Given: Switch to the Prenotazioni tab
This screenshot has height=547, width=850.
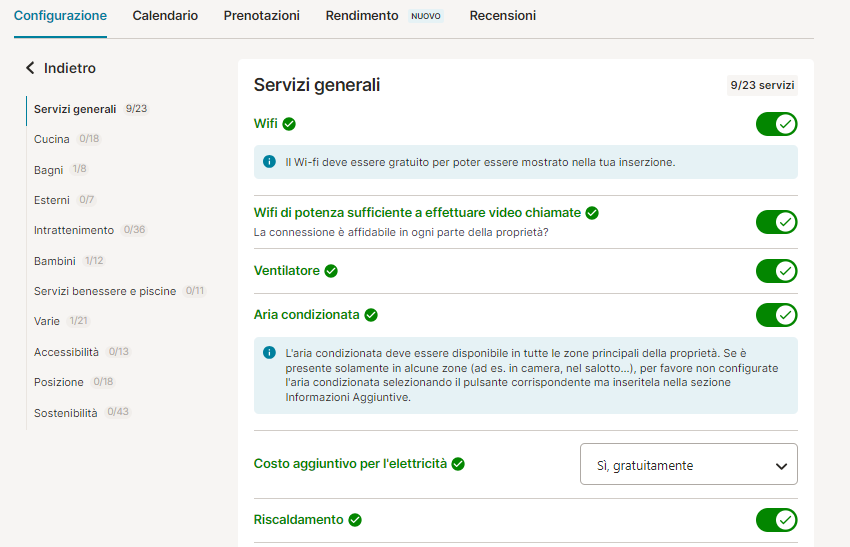Looking at the screenshot, I should point(262,16).
